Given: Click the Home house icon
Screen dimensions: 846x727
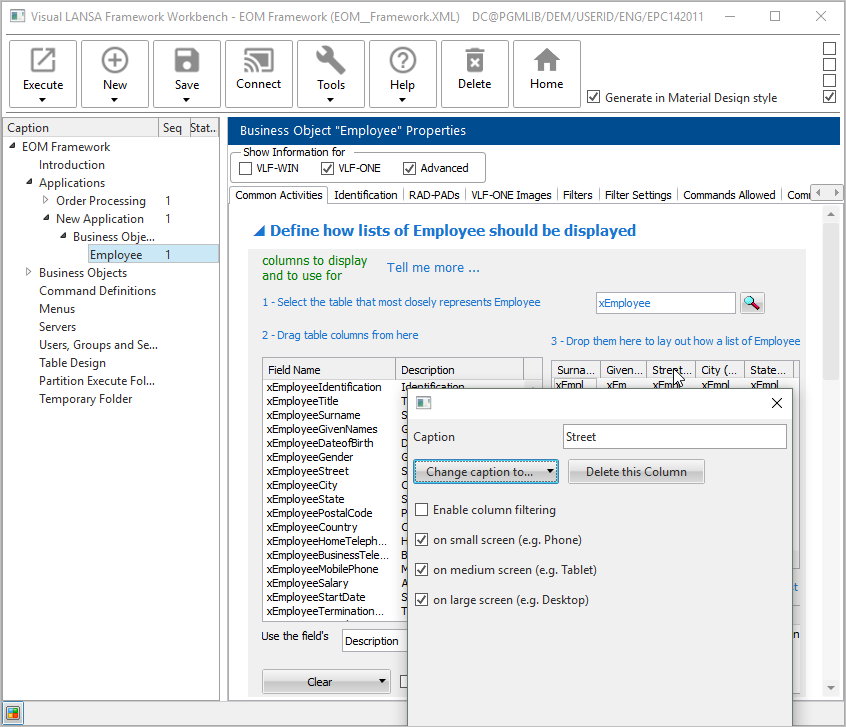Looking at the screenshot, I should [547, 62].
